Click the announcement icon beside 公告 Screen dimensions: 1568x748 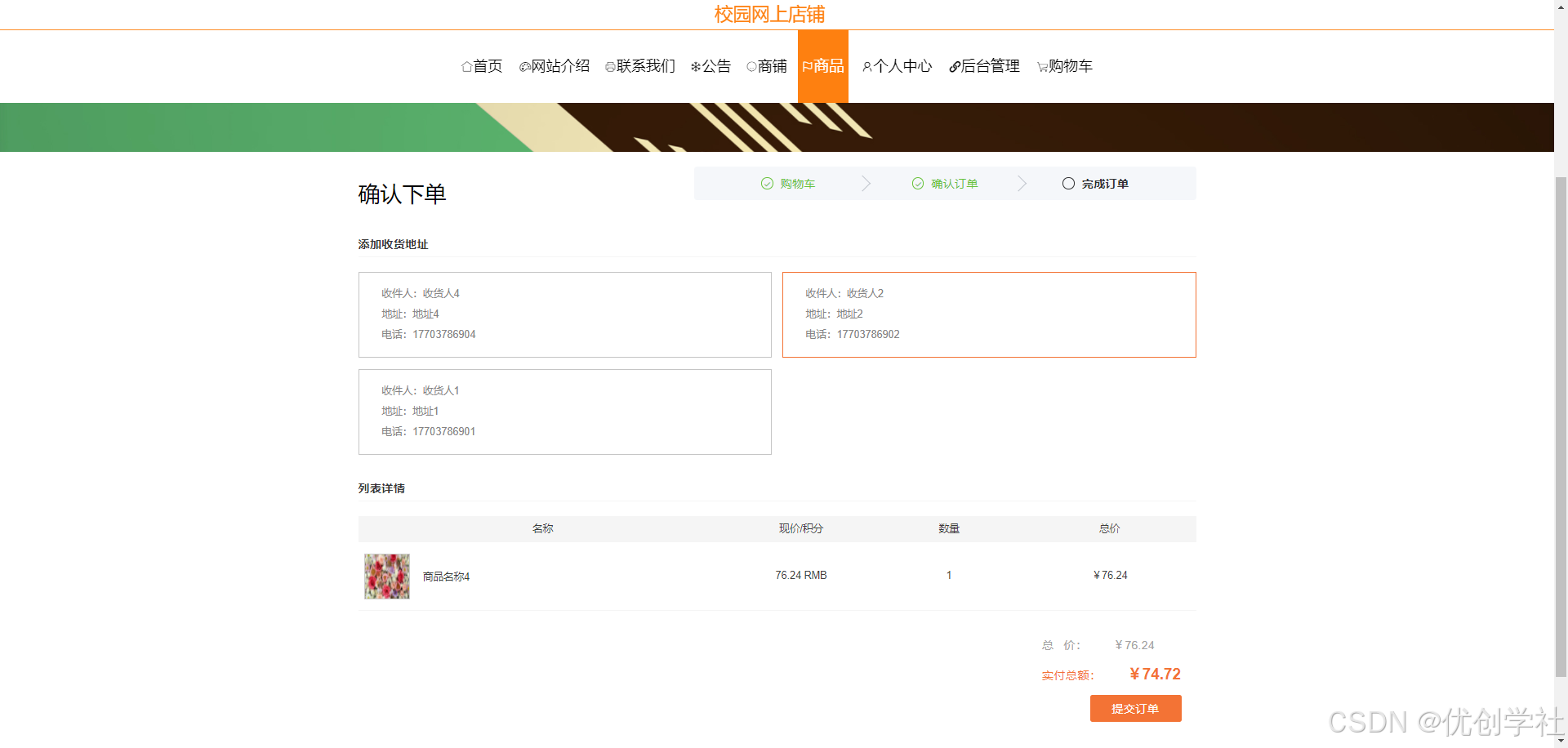pyautogui.click(x=695, y=66)
